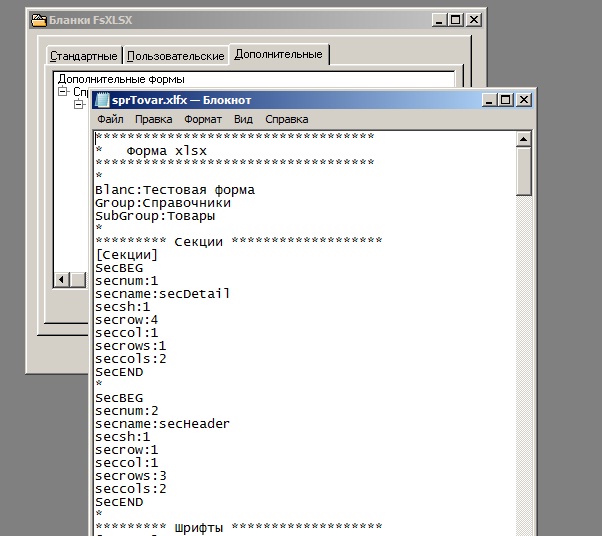Select the Дополнительные tab
Screen dimensions: 602x536
click(279, 54)
